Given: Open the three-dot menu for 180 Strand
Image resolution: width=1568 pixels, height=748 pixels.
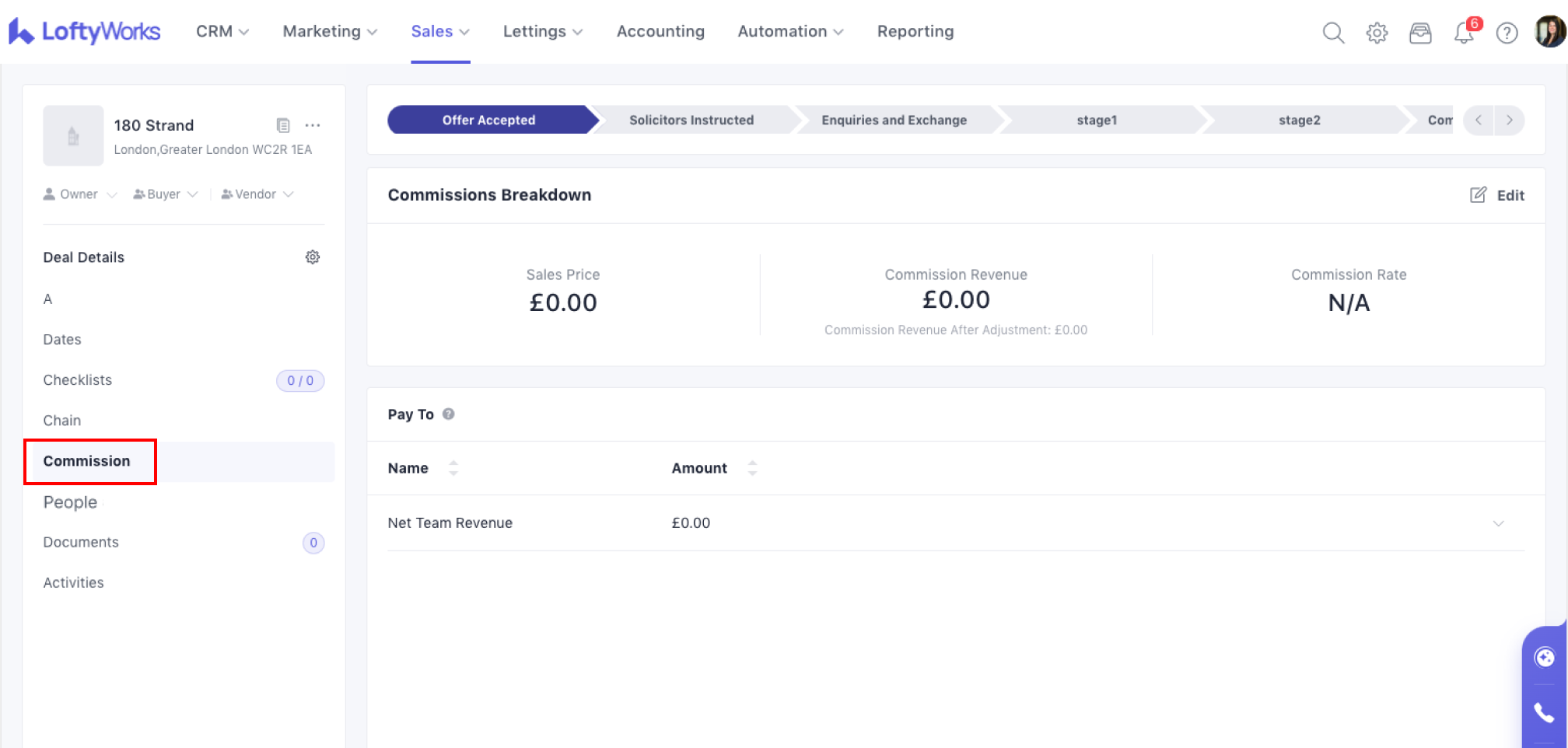Looking at the screenshot, I should 313,125.
